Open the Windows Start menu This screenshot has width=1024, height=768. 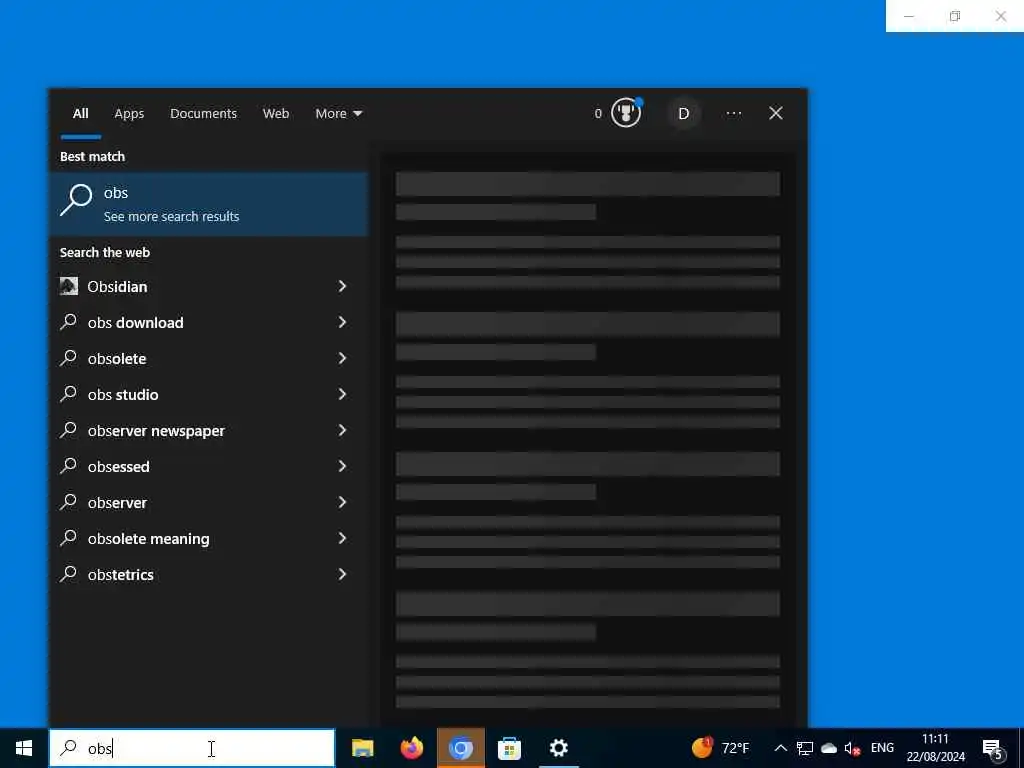[24, 748]
